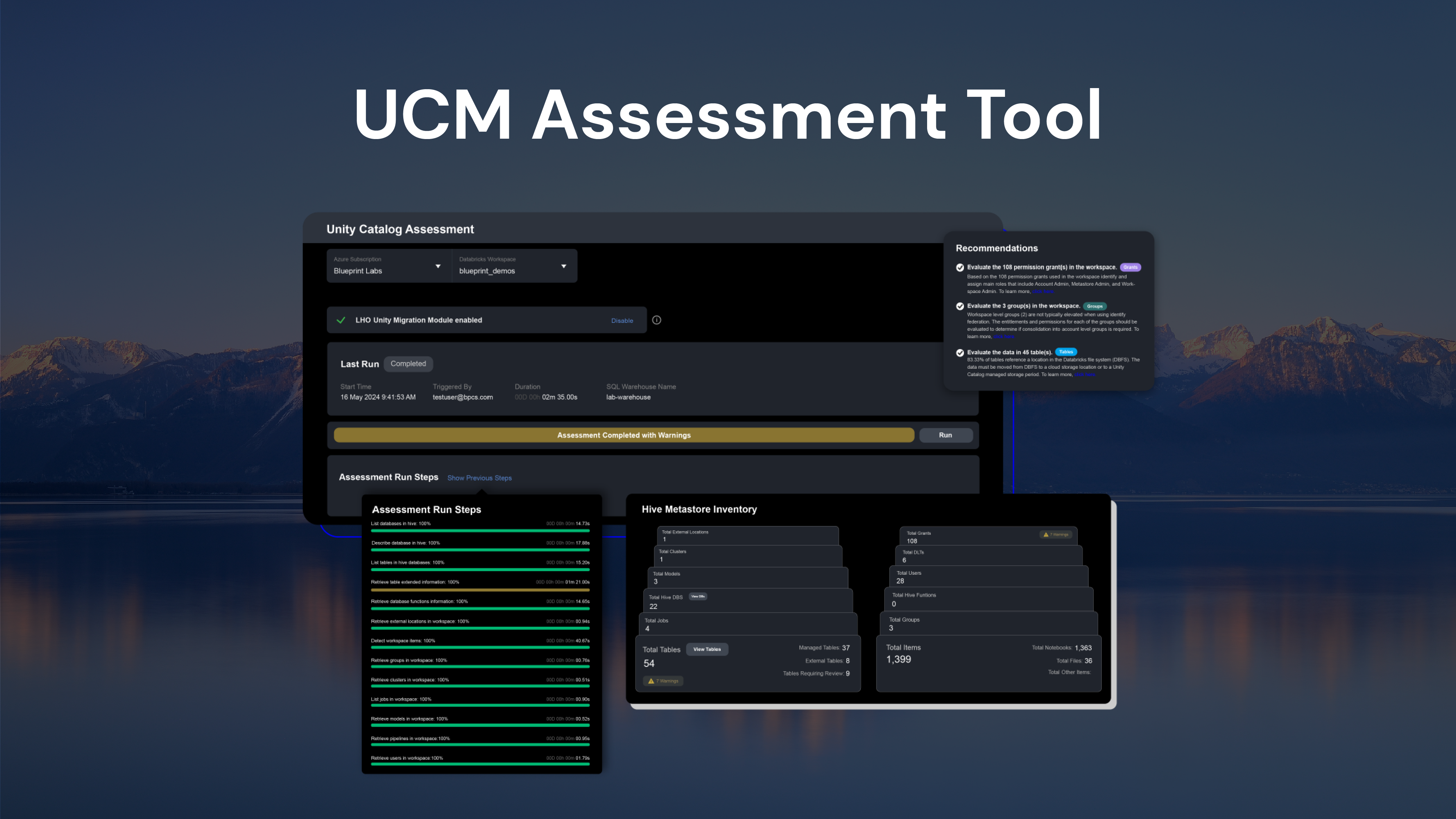Click check circle for groups recommendation
Image resolution: width=1456 pixels, height=819 pixels.
[960, 306]
